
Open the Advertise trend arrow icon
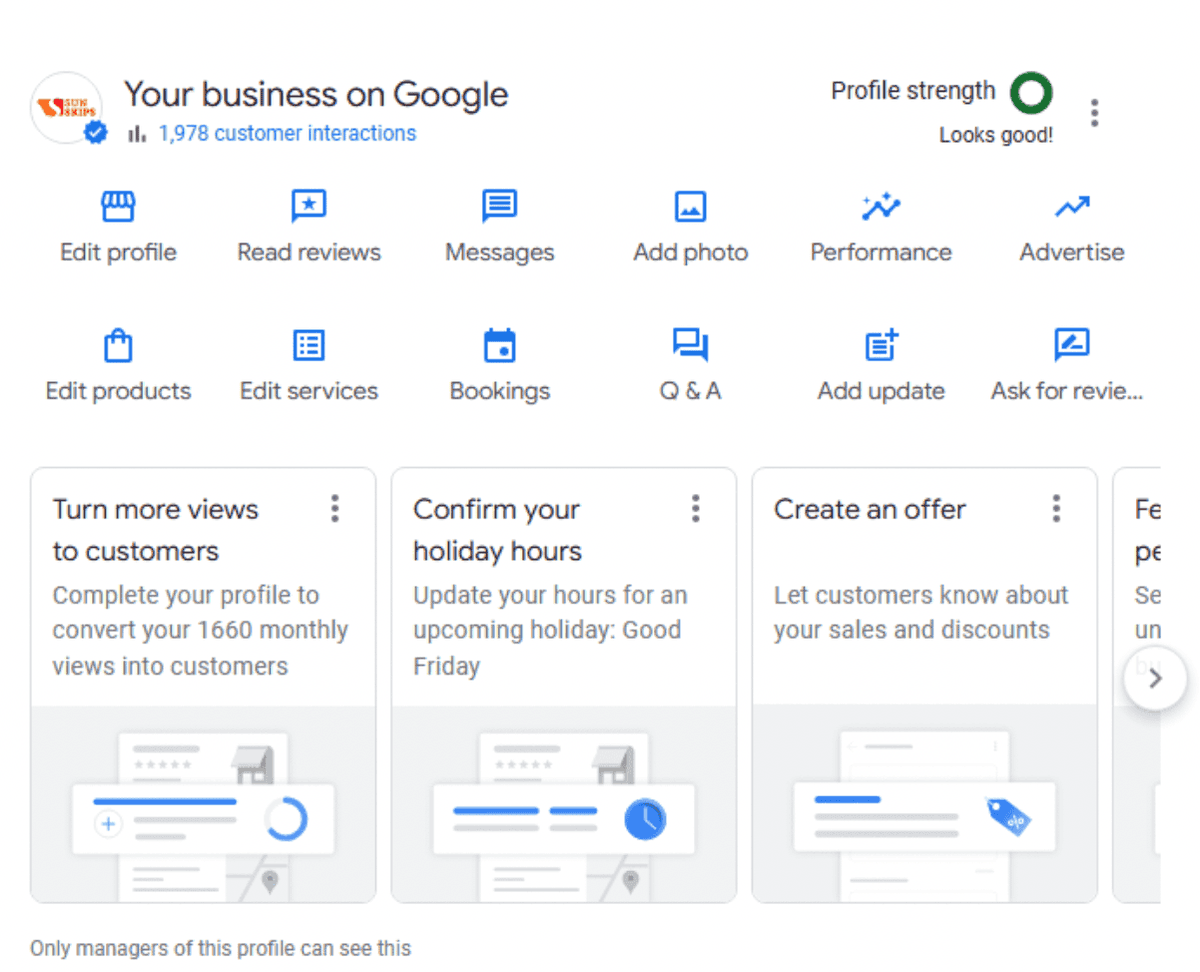(x=1072, y=207)
